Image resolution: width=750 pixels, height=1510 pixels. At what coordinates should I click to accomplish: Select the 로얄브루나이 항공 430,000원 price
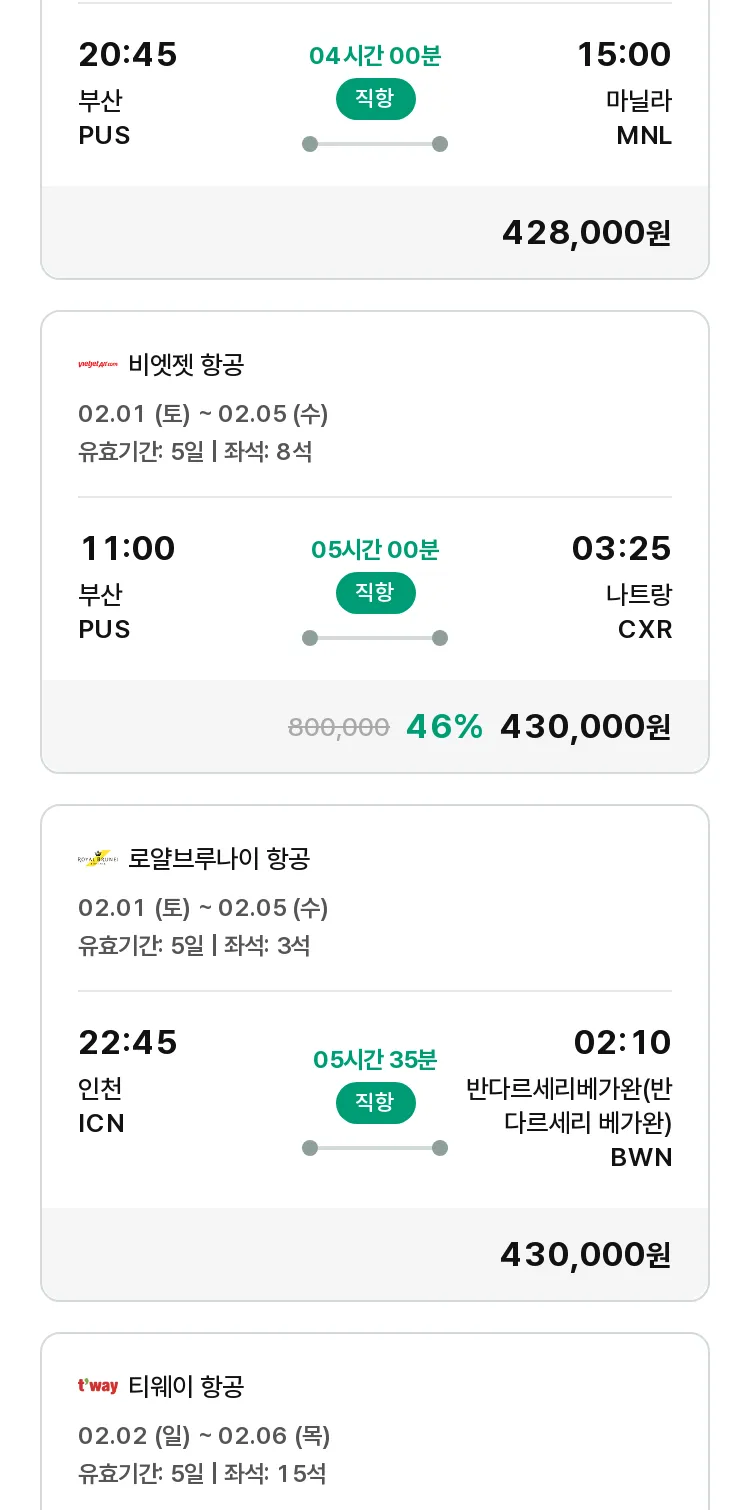585,1254
